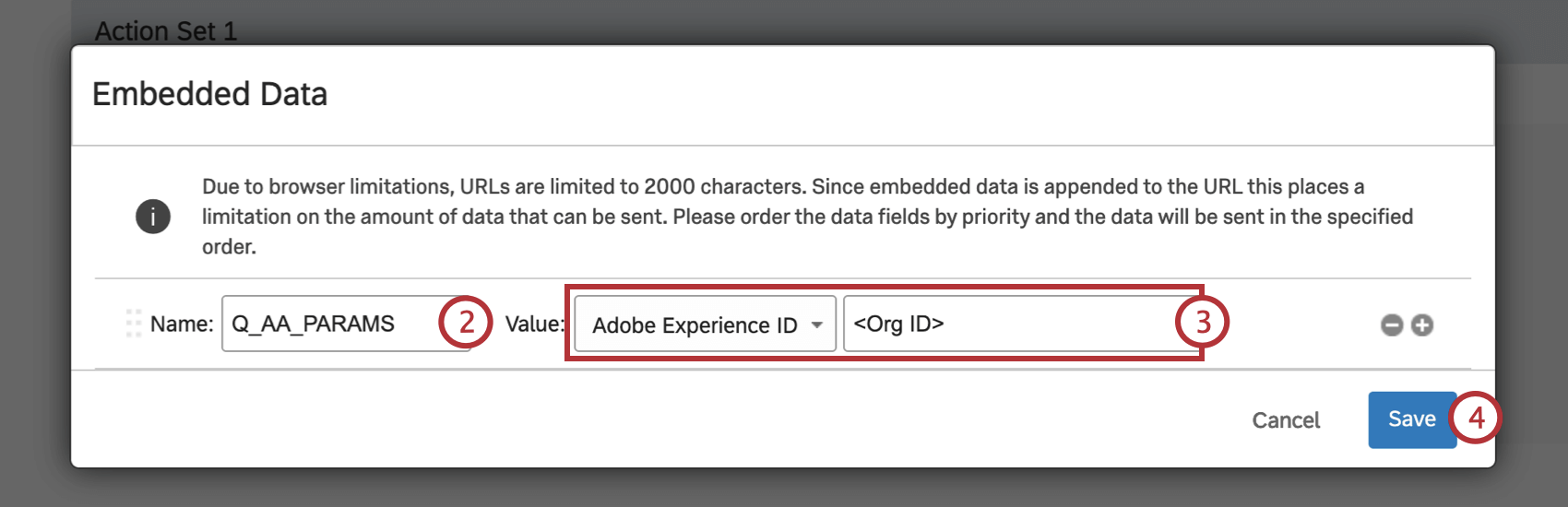Click the Value: label
1568x507 pixels.
(x=534, y=324)
